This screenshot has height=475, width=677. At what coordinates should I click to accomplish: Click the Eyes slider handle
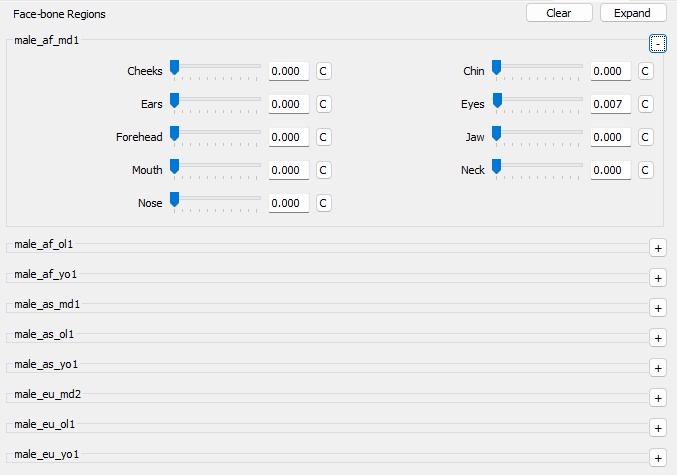point(496,101)
